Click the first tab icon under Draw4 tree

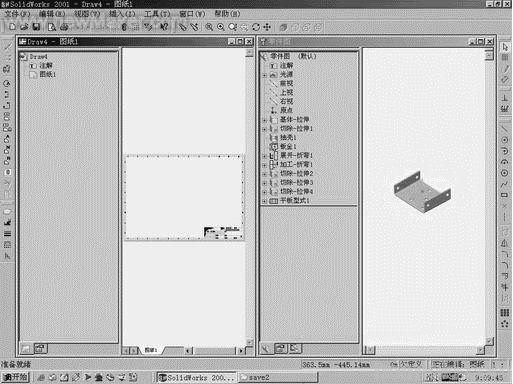tap(26, 349)
